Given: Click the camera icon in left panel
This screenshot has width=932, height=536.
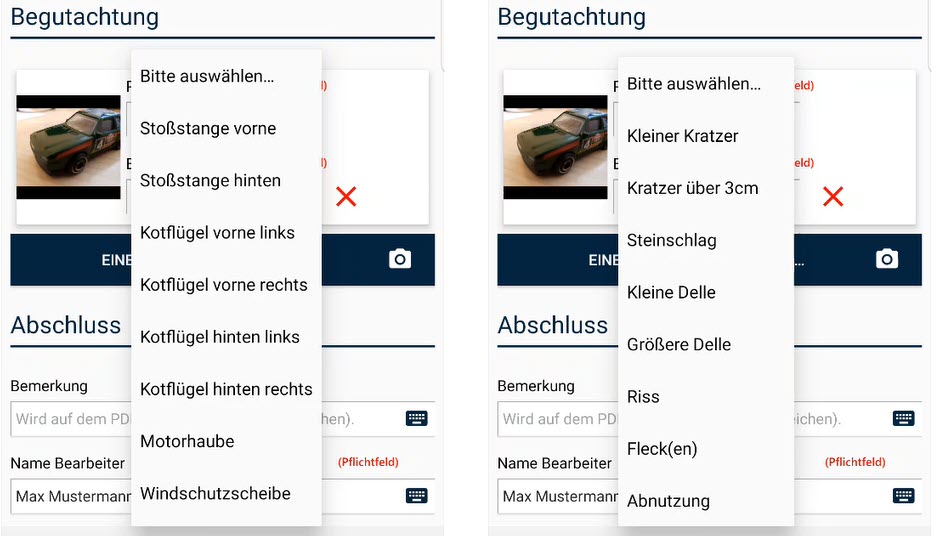Looking at the screenshot, I should [x=400, y=260].
